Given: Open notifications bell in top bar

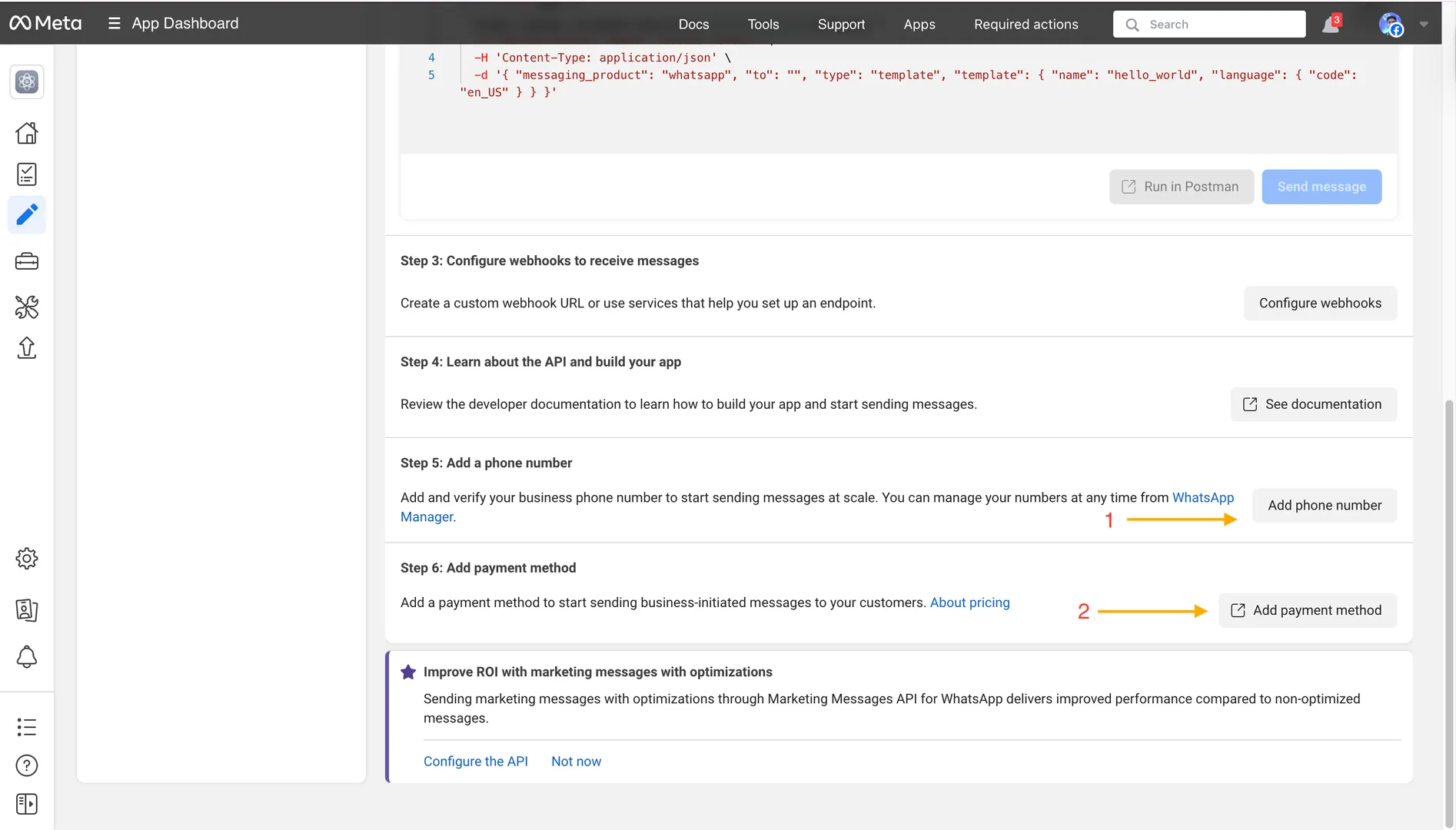Looking at the screenshot, I should [x=1331, y=25].
